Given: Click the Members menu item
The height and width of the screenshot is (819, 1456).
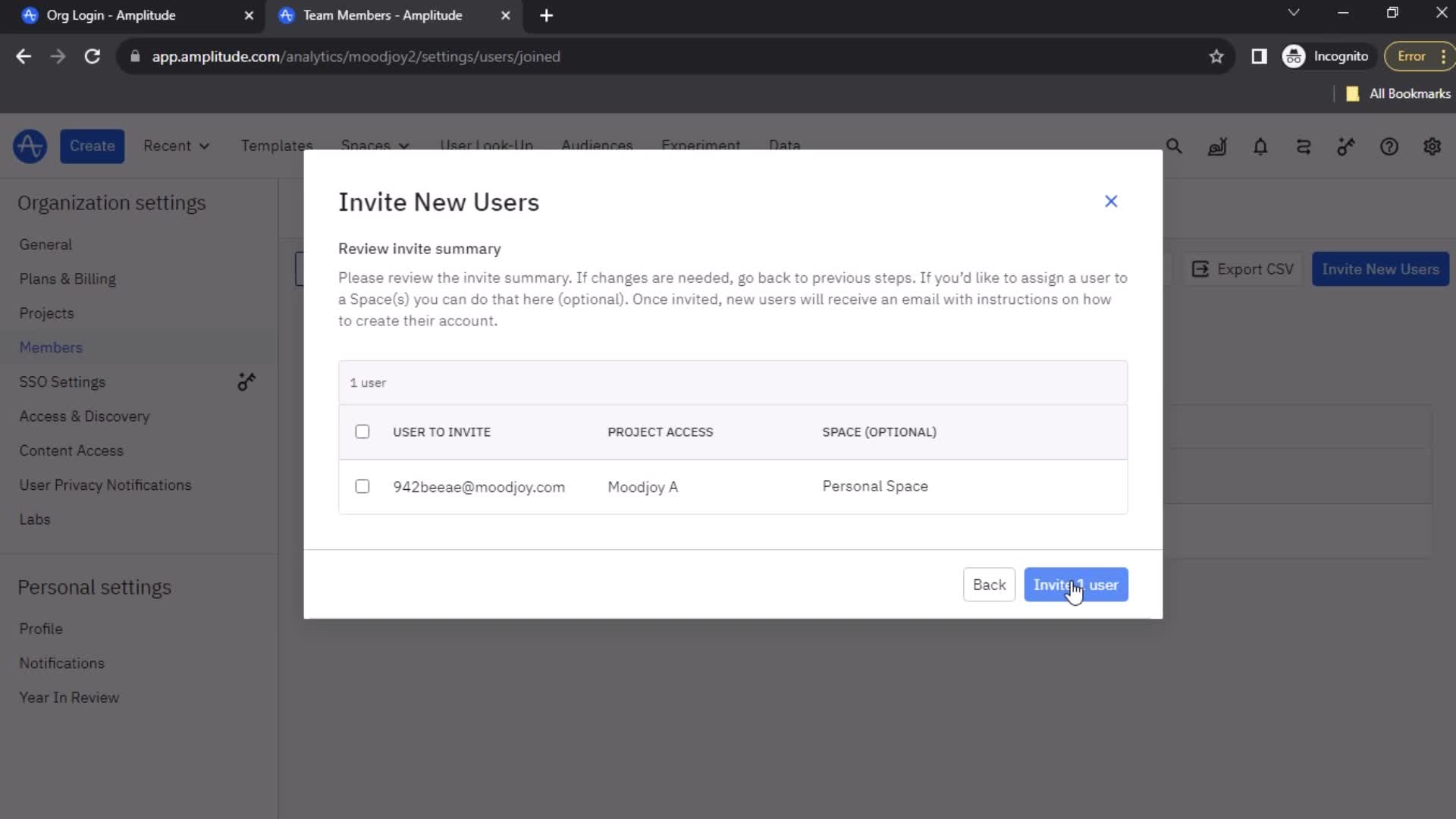Looking at the screenshot, I should (50, 347).
